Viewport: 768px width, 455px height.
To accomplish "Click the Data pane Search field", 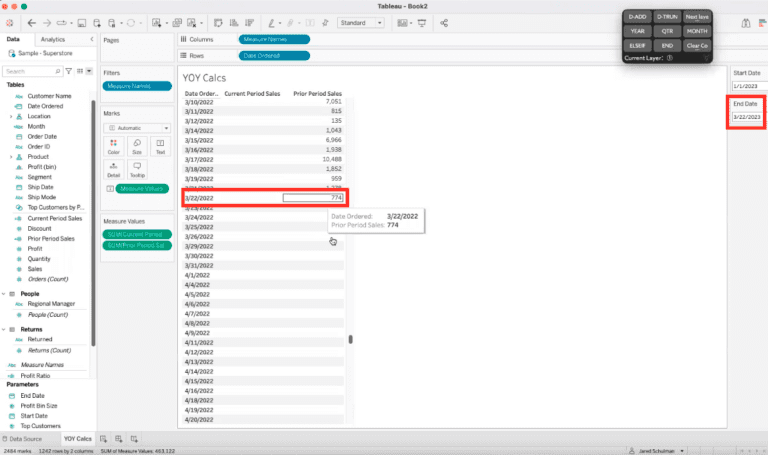I will click(x=32, y=72).
